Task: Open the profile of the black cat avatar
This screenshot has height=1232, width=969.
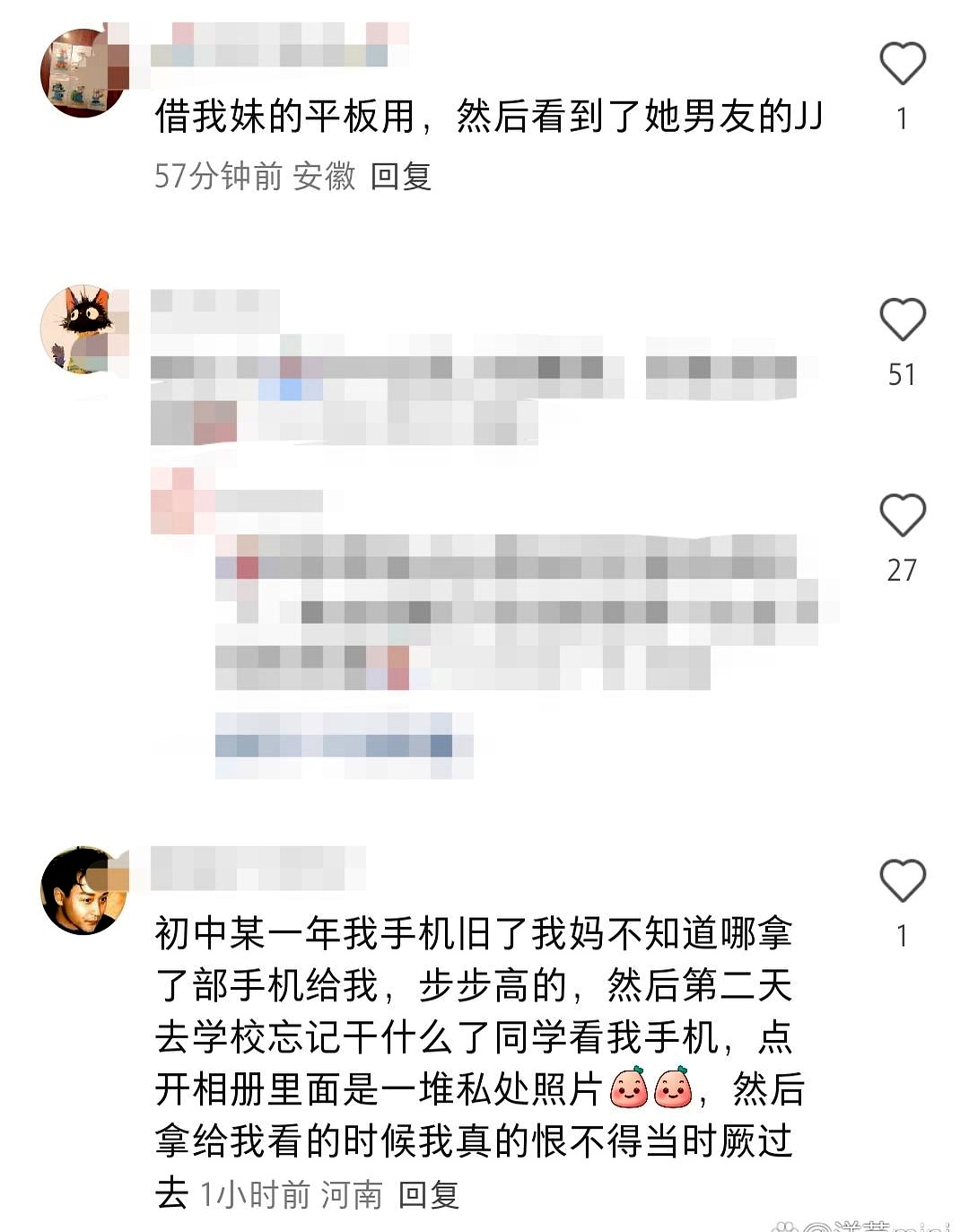Action: (84, 329)
